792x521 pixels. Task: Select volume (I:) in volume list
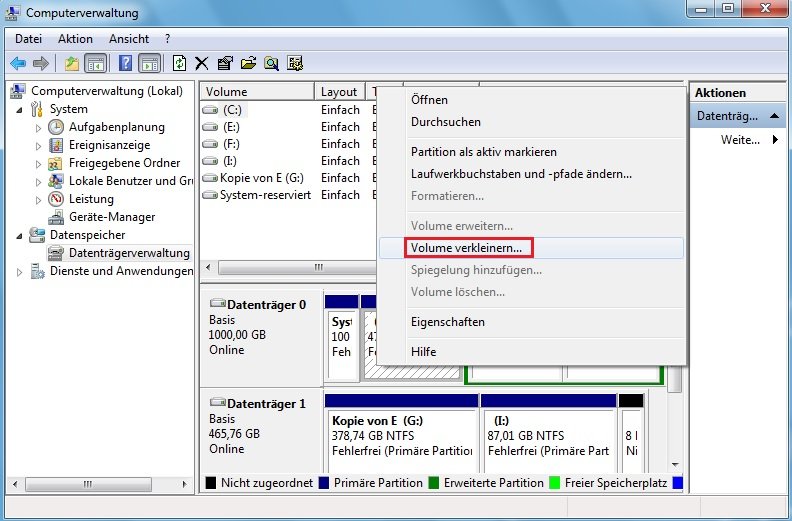[x=230, y=161]
